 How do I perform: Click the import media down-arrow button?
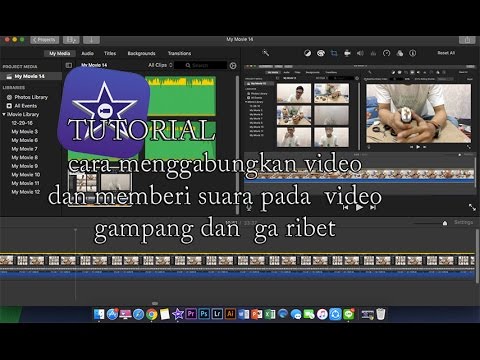click(91, 40)
